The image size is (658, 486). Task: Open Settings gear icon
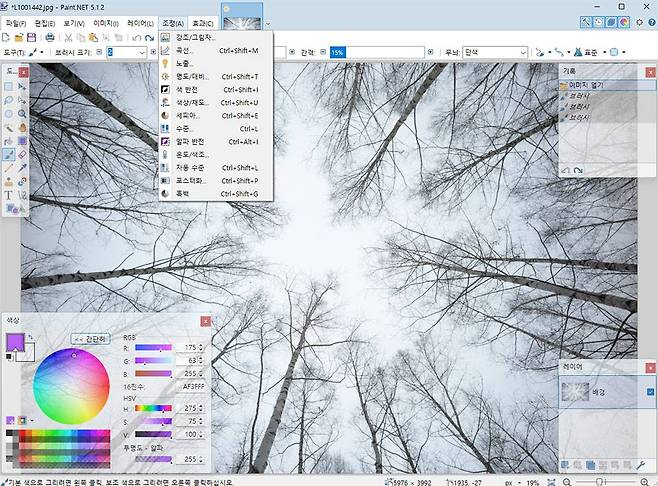[640, 22]
